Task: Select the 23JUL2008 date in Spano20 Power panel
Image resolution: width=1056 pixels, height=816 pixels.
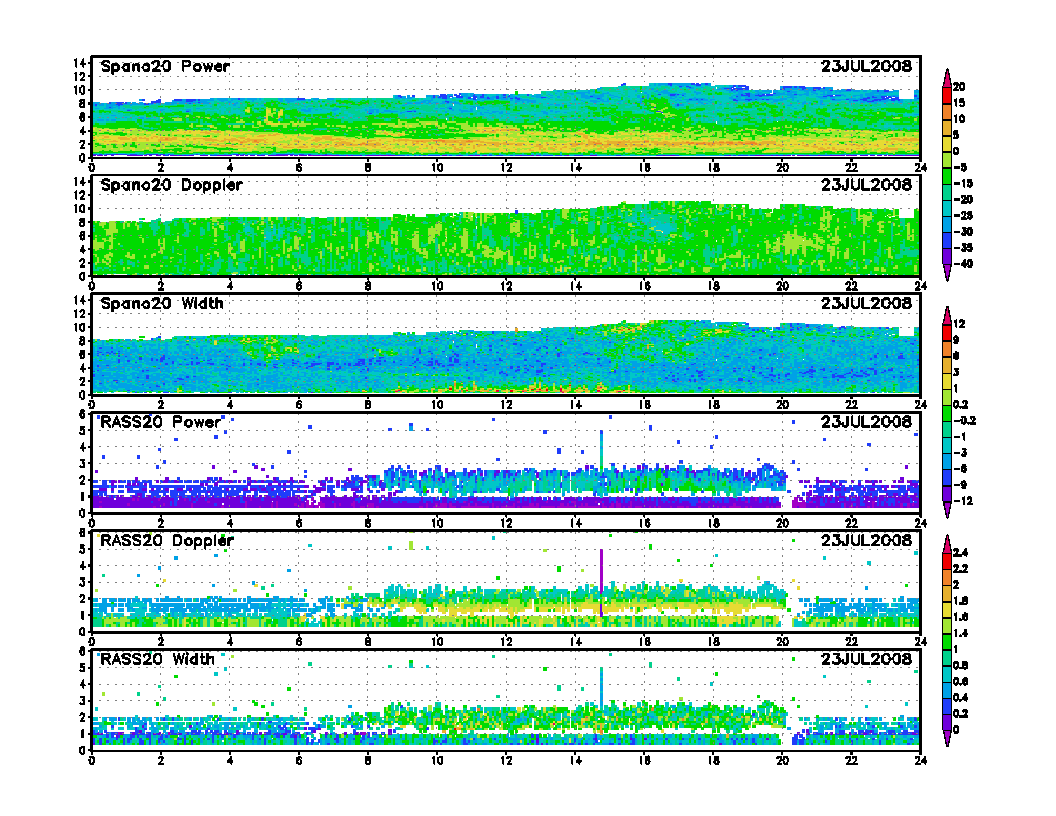Action: pyautogui.click(x=866, y=66)
